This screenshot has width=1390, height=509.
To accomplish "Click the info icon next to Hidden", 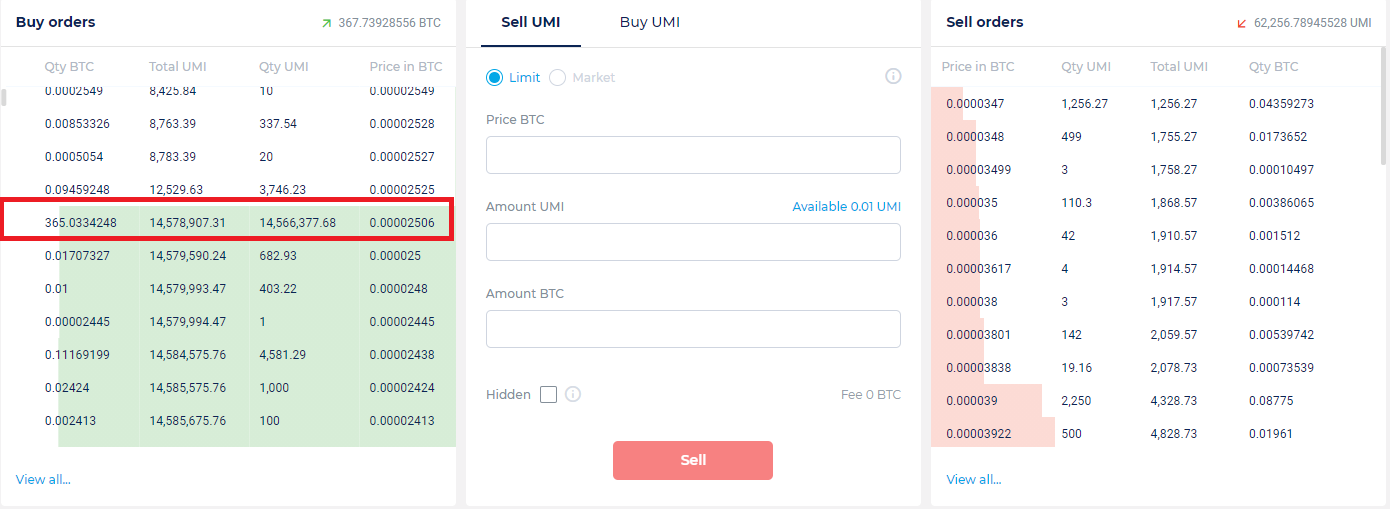I will 573,395.
